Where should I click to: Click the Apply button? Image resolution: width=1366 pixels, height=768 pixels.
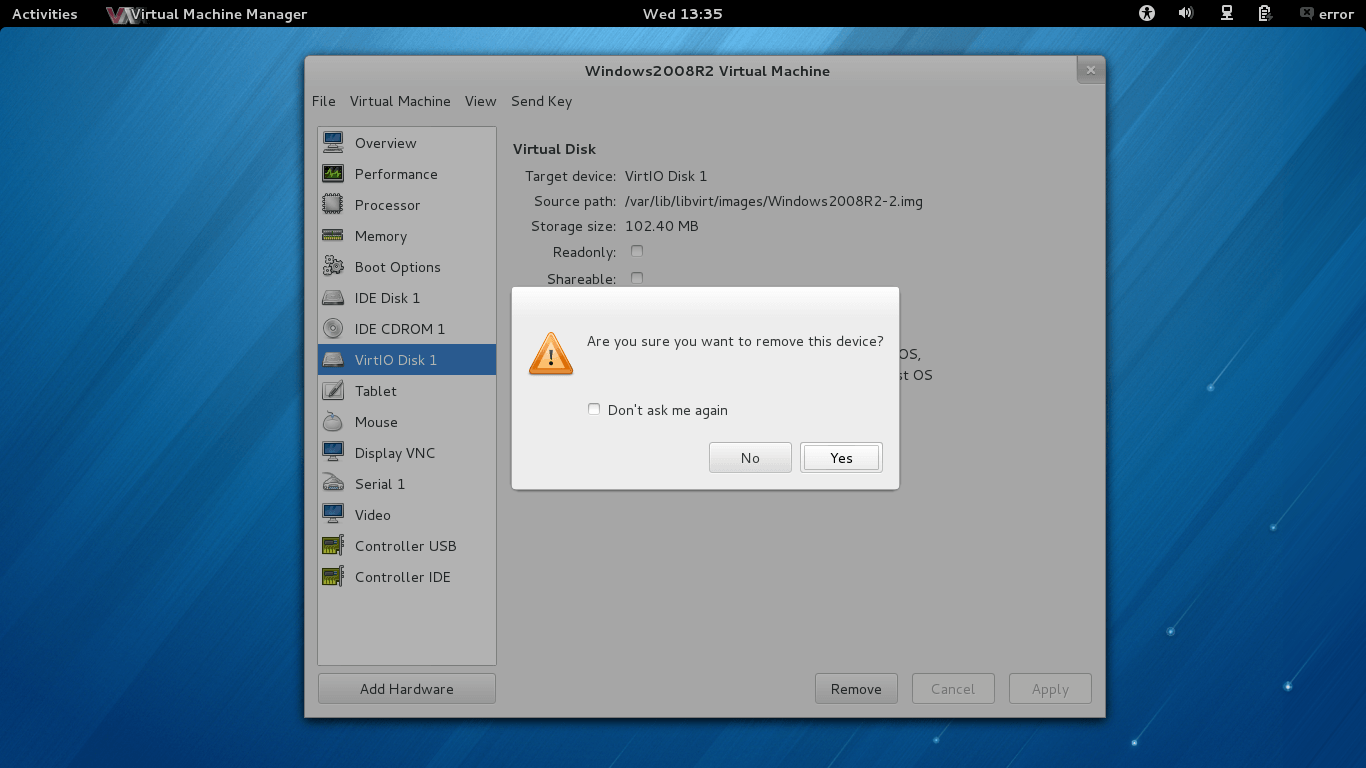[x=1050, y=688]
